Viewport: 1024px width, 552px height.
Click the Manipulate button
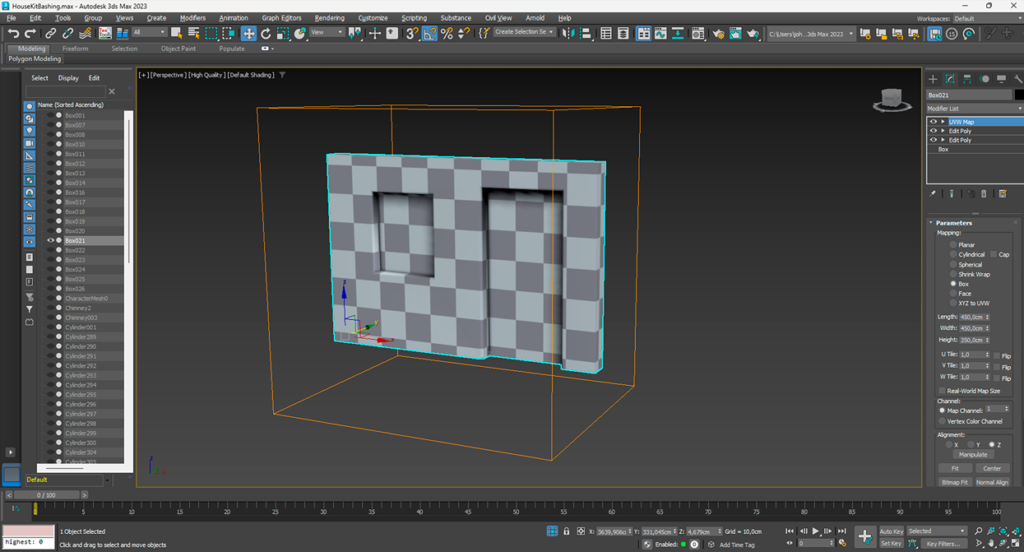click(x=972, y=454)
